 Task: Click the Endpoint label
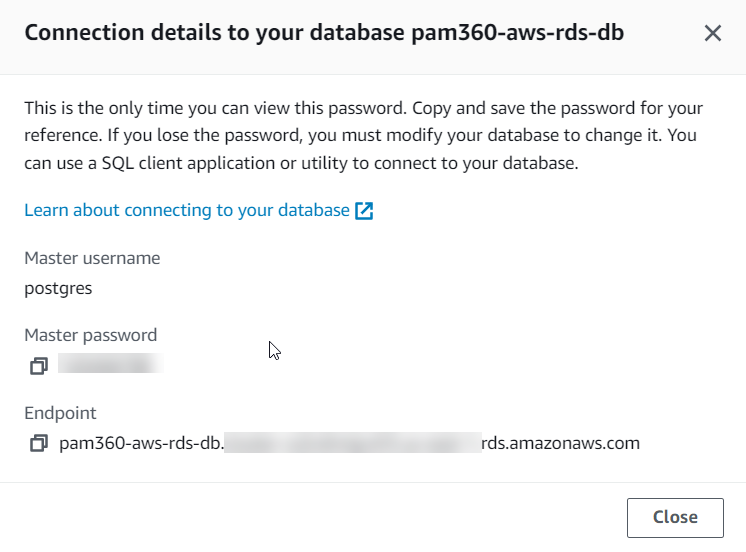60,412
